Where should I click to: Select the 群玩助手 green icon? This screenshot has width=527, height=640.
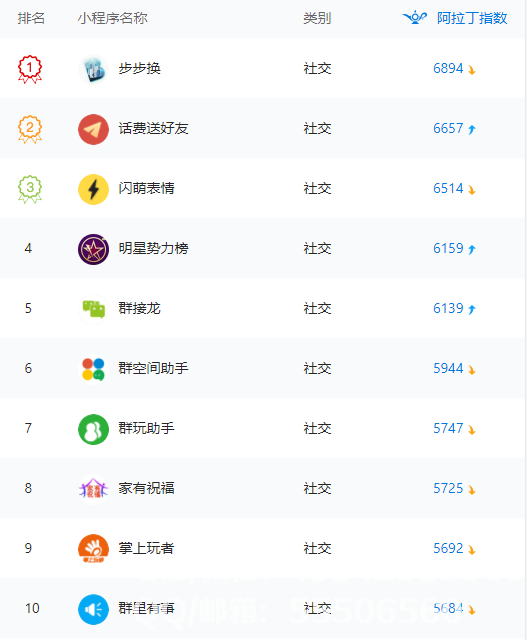[x=93, y=429]
